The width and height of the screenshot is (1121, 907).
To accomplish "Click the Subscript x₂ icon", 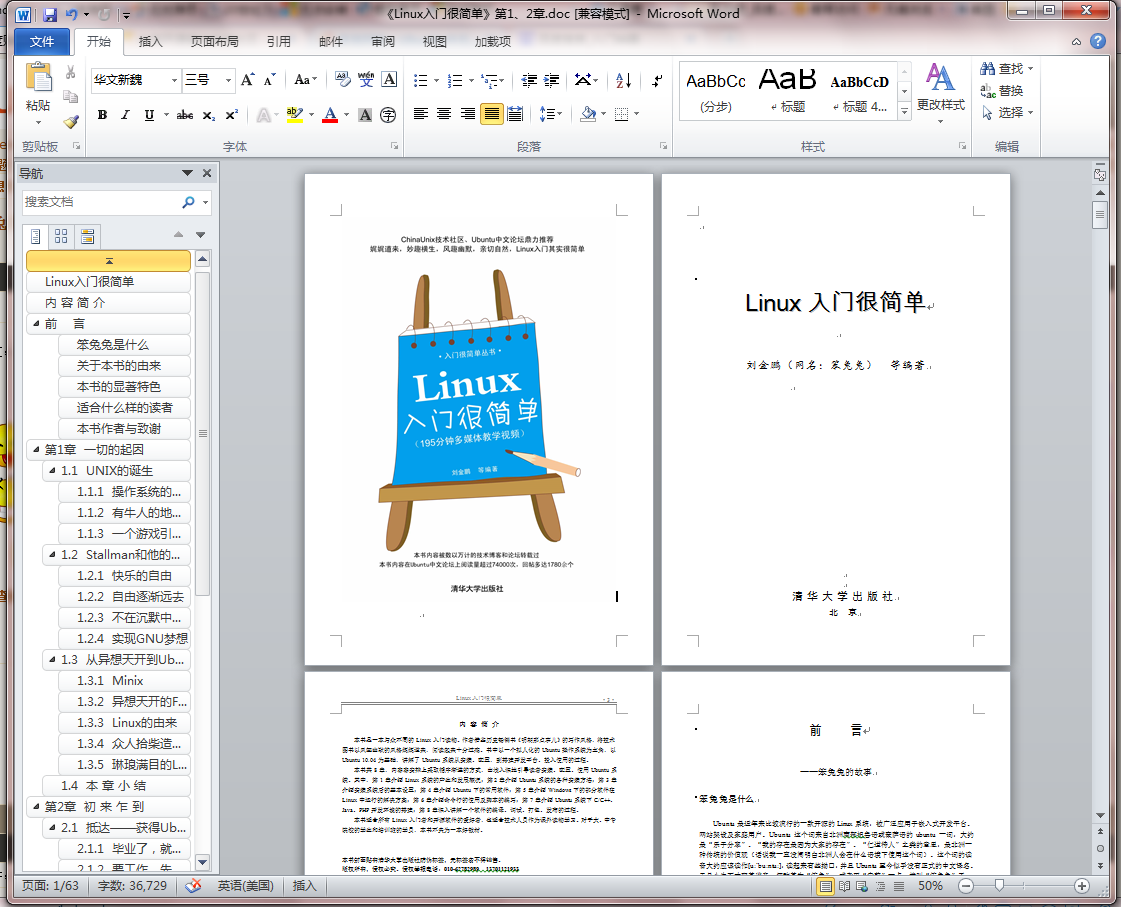I will tap(208, 115).
